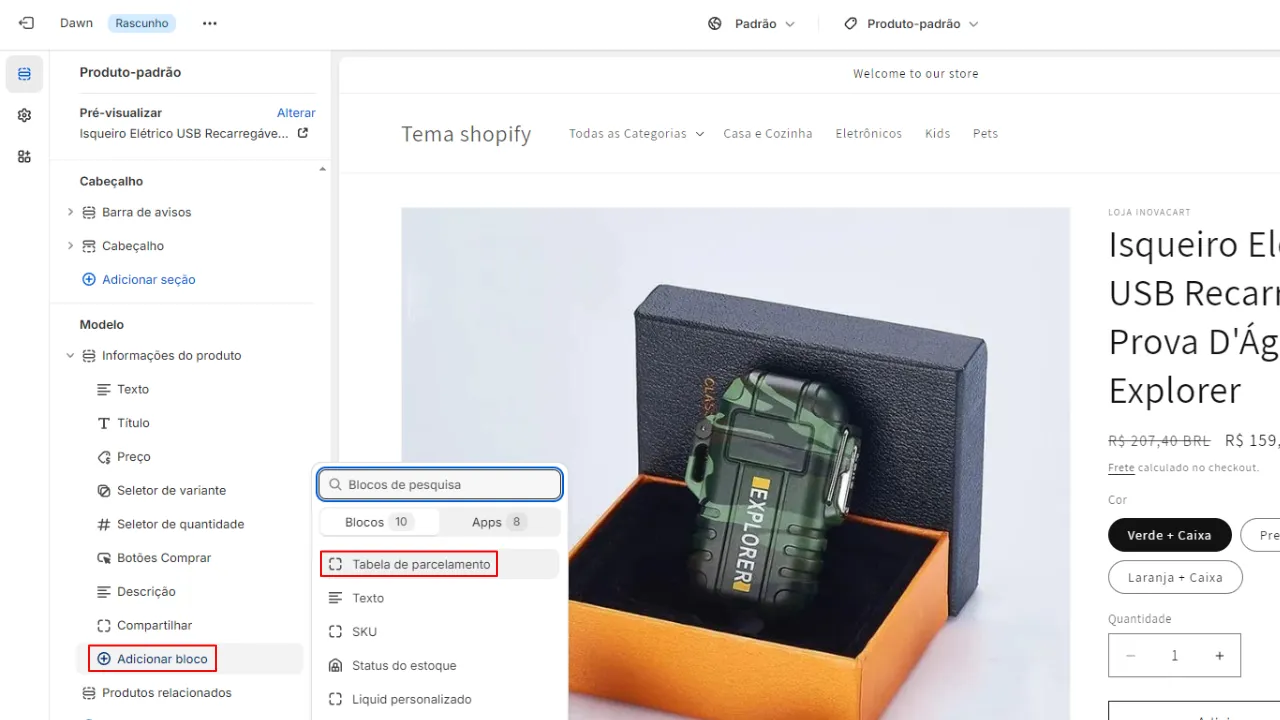Collapse the Informações do produto section
Image resolution: width=1280 pixels, height=720 pixels.
click(x=70, y=355)
